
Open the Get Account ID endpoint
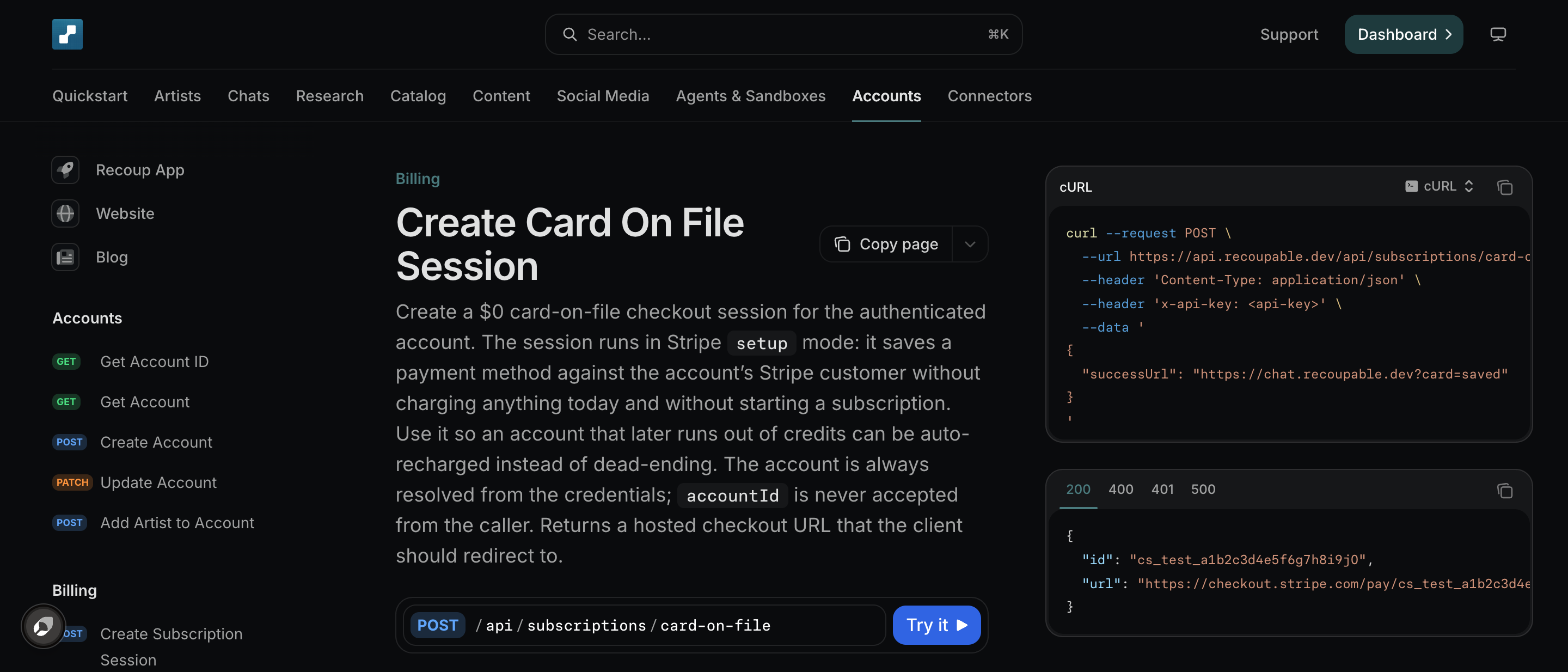point(154,362)
